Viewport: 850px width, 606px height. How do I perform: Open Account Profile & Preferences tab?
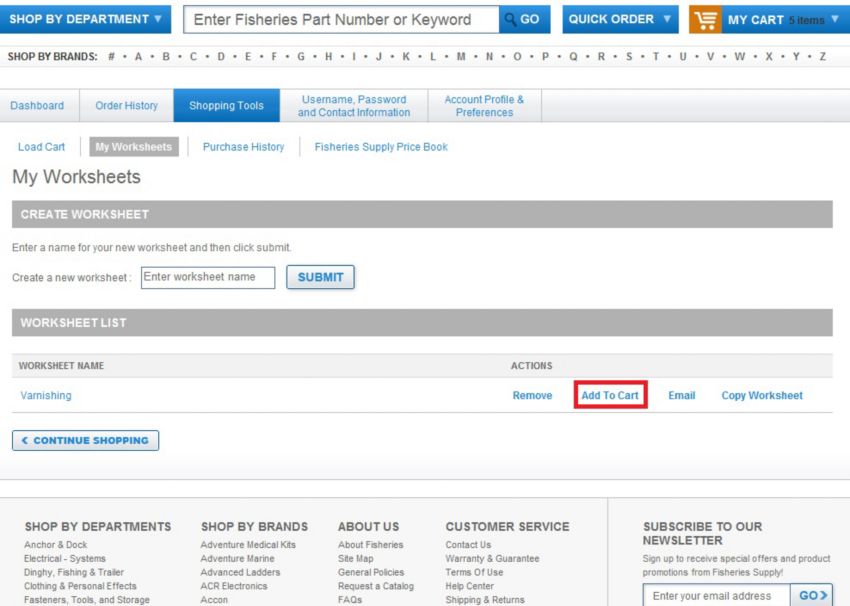tap(484, 106)
